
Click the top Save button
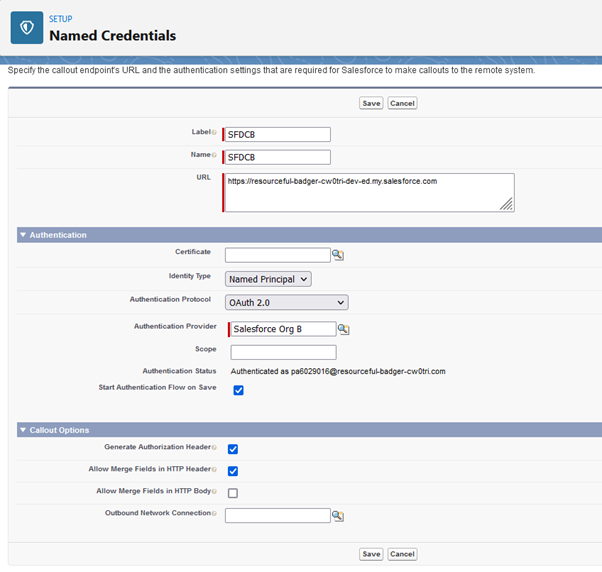[371, 103]
